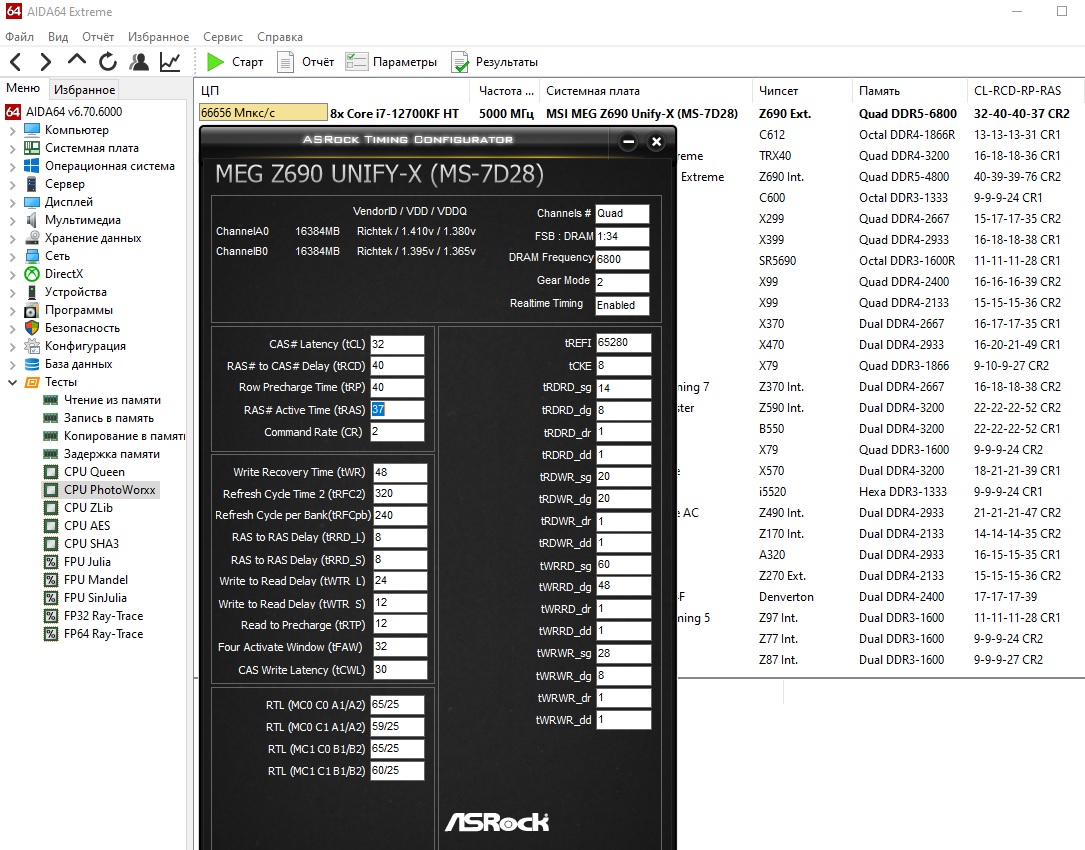1085x850 pixels.
Task: Select the Запись в память test
Action: [x=109, y=418]
